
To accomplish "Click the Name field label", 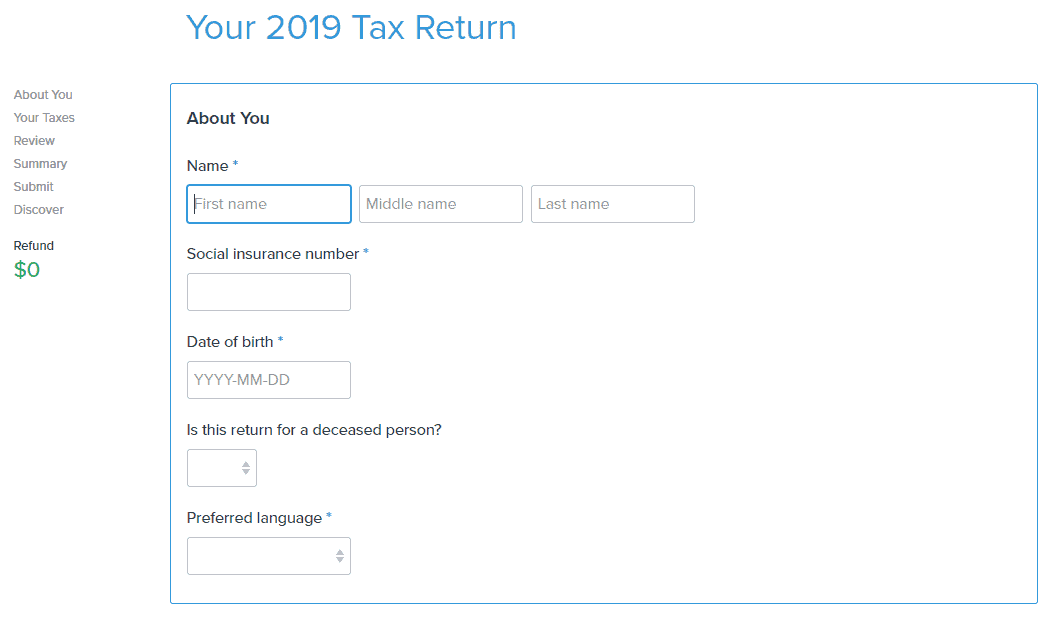I will click(208, 166).
